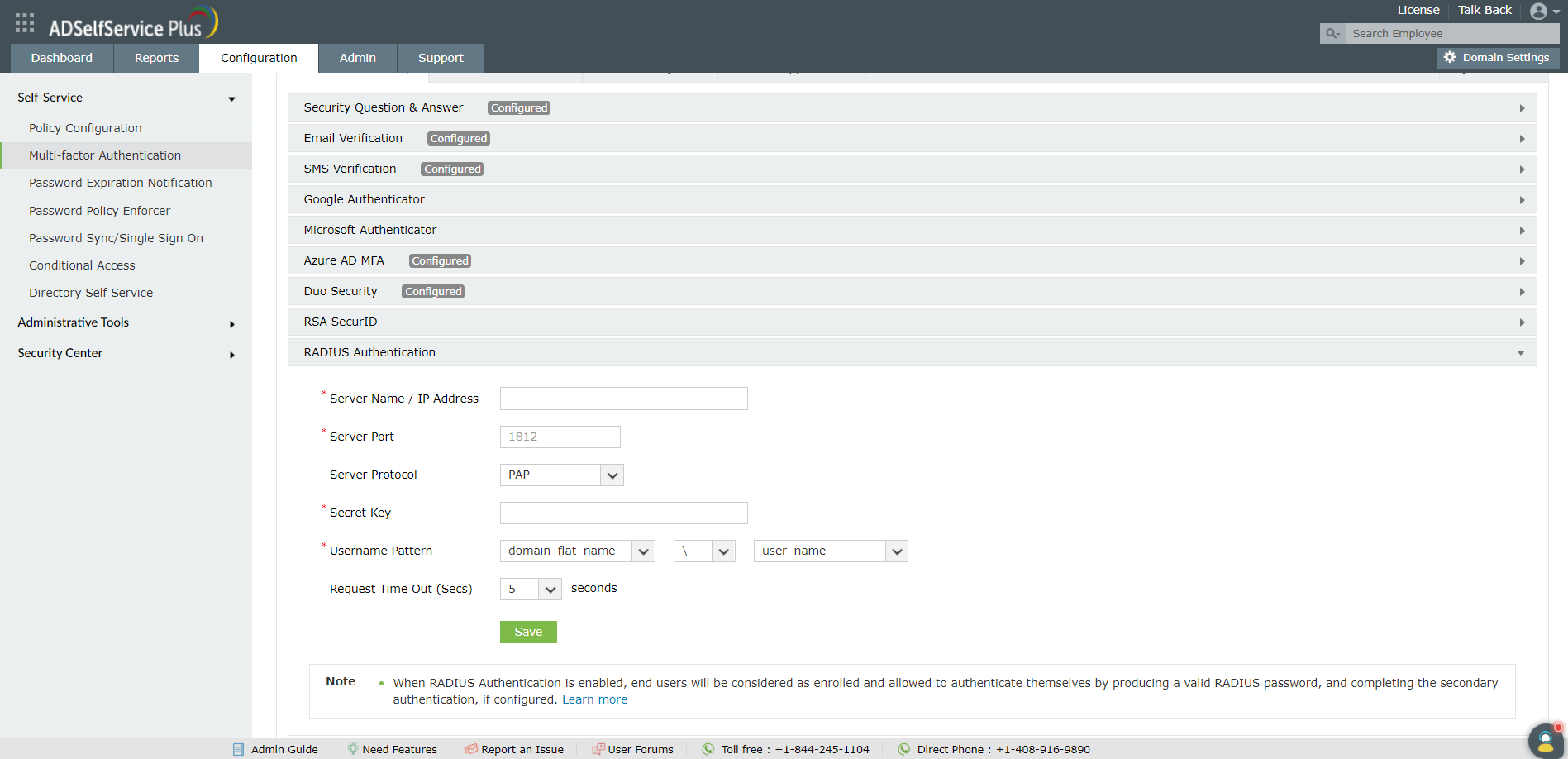Image resolution: width=1568 pixels, height=759 pixels.
Task: Go to the Admin tab
Action: (x=358, y=58)
